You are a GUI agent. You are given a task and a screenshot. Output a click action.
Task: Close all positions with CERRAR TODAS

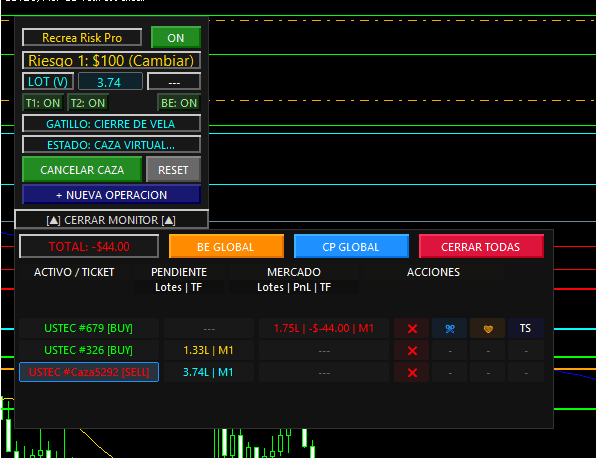pyautogui.click(x=481, y=247)
